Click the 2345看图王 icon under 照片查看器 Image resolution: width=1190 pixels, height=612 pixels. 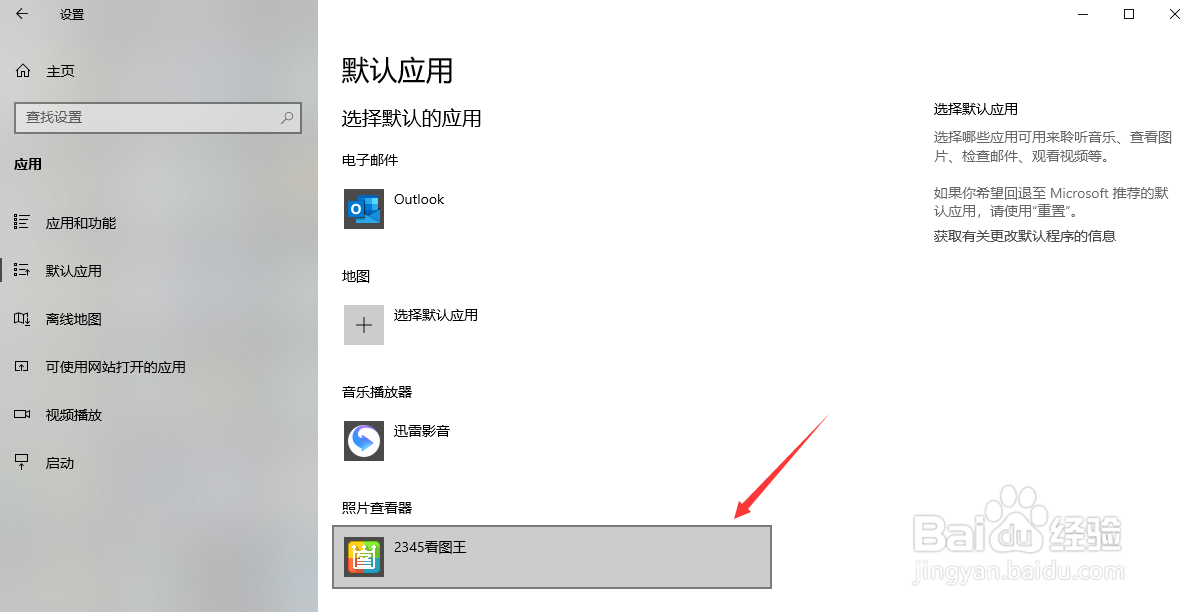click(364, 557)
